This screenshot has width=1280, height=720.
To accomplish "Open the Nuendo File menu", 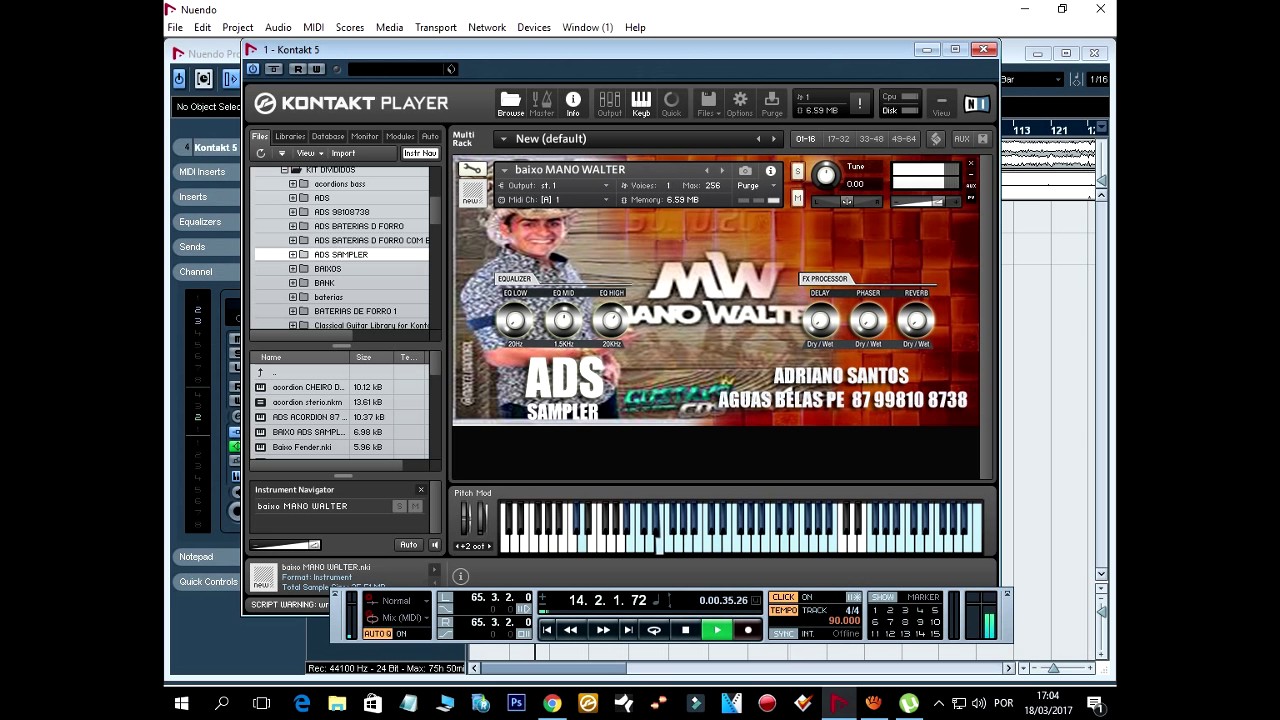I will click(x=175, y=27).
